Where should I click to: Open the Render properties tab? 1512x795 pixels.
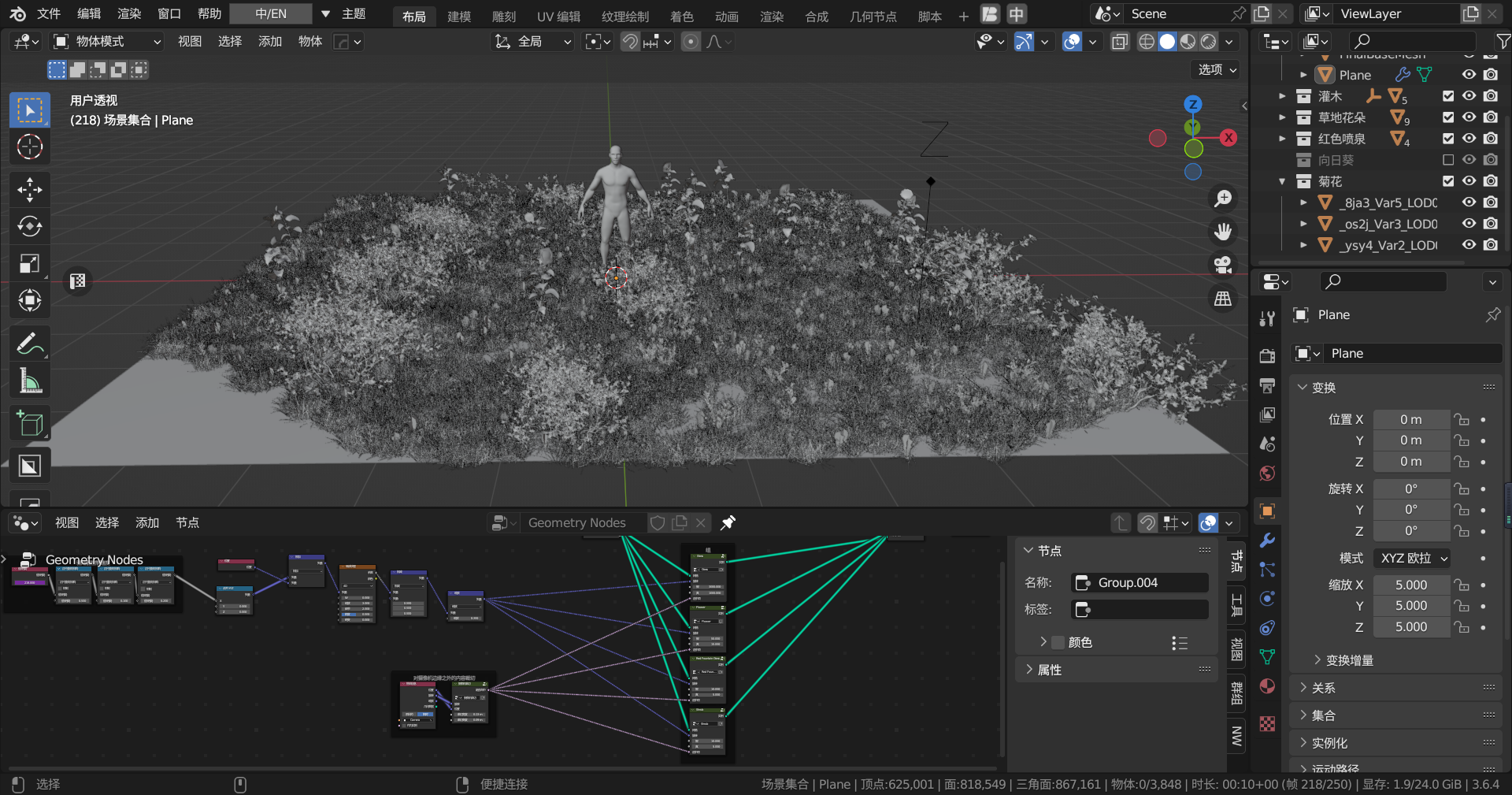click(1267, 356)
